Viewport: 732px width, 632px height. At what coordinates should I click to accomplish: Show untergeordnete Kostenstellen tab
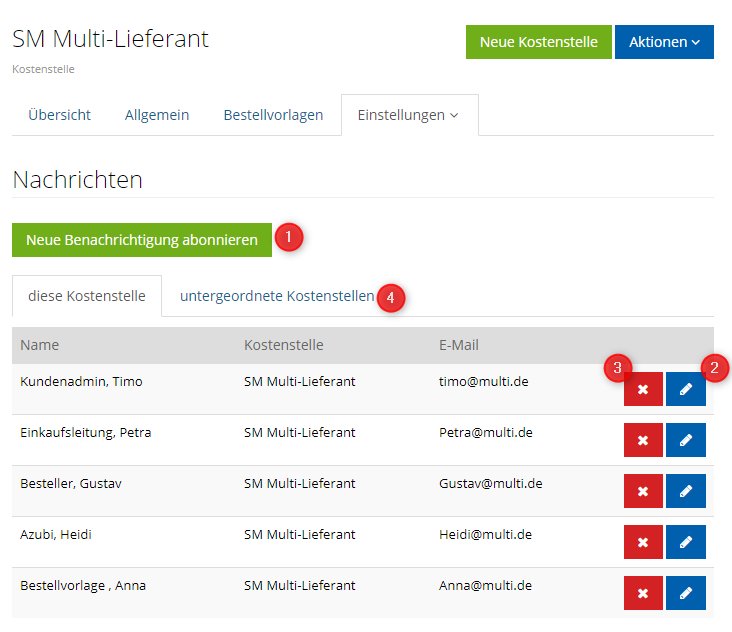(x=277, y=296)
